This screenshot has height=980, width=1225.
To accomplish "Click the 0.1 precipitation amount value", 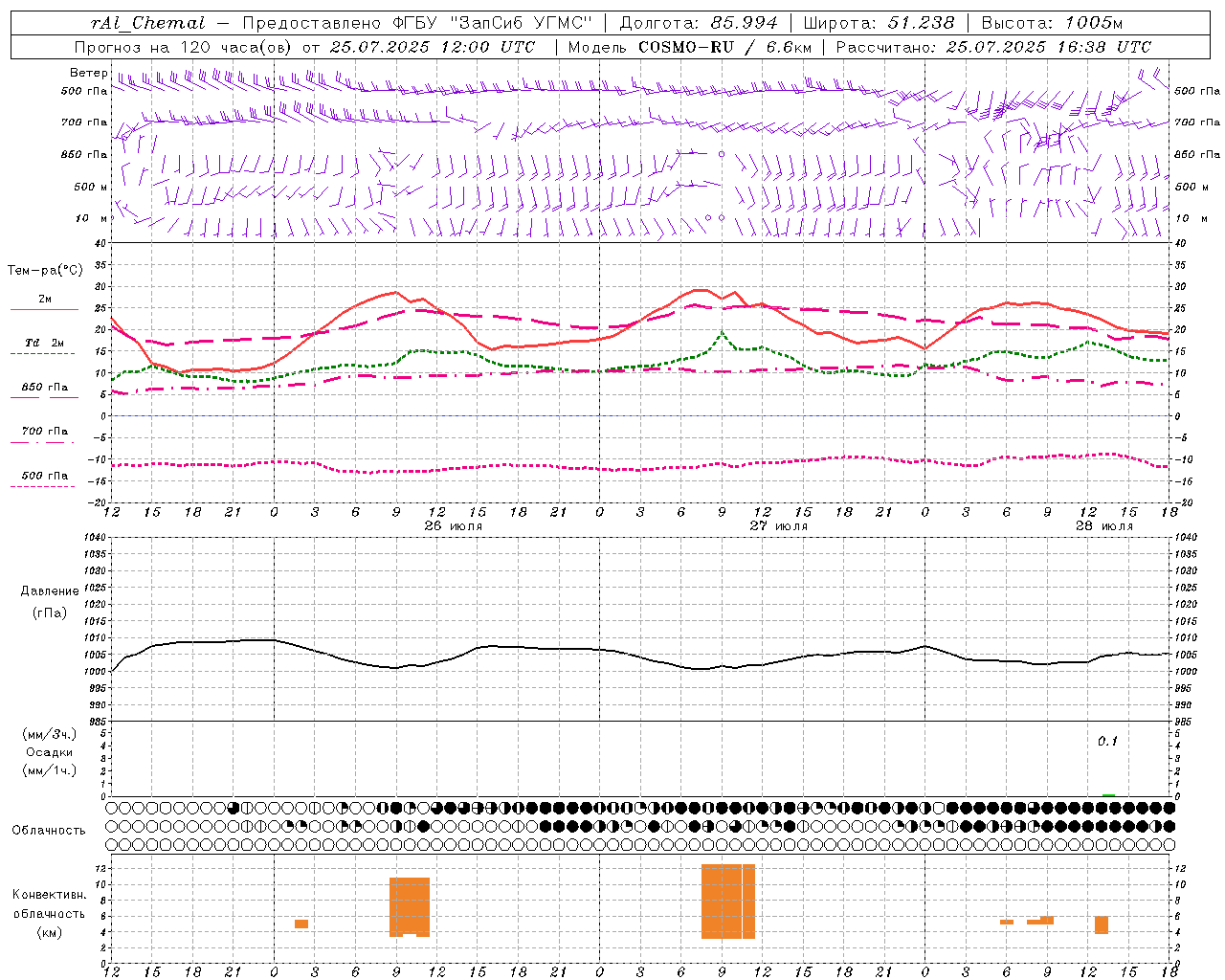I will (x=1107, y=741).
